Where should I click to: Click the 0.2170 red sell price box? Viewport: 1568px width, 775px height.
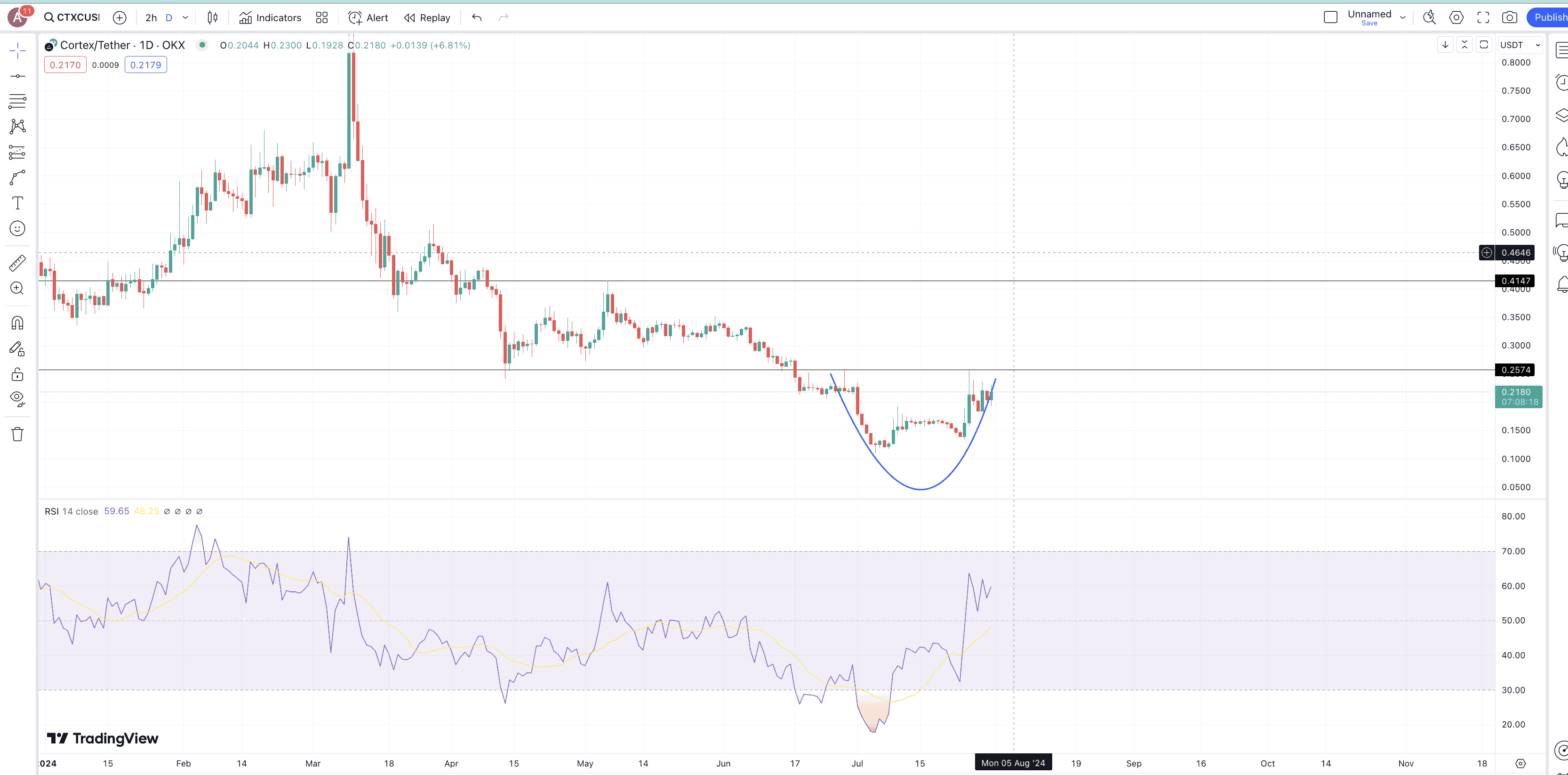coord(65,65)
